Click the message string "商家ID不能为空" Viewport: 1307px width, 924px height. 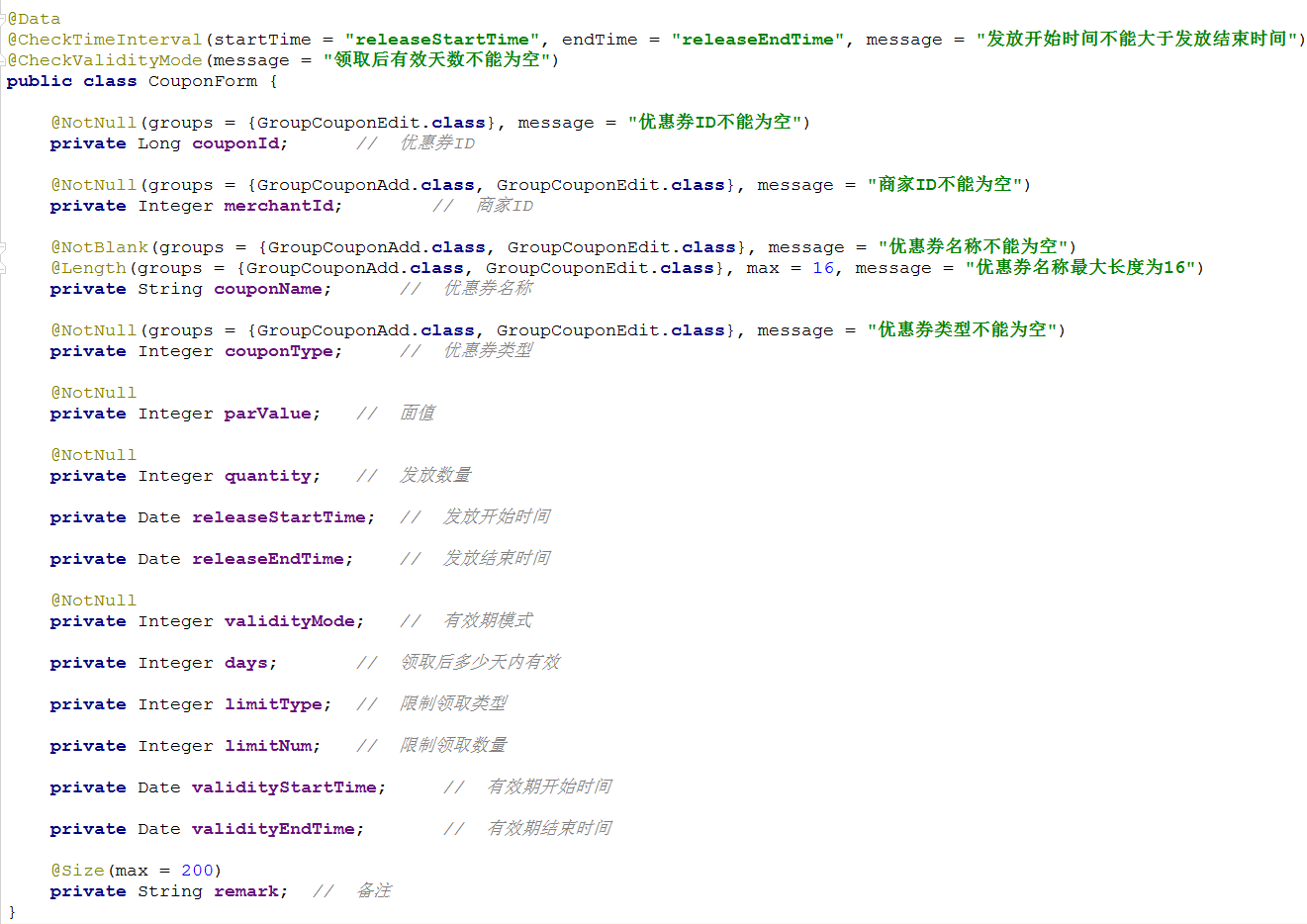(x=945, y=185)
